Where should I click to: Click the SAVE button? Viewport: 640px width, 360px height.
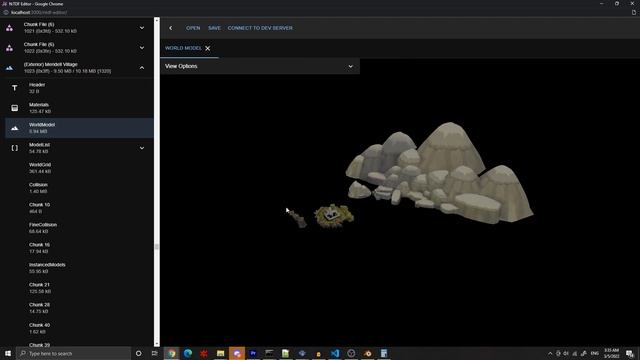[x=214, y=28]
